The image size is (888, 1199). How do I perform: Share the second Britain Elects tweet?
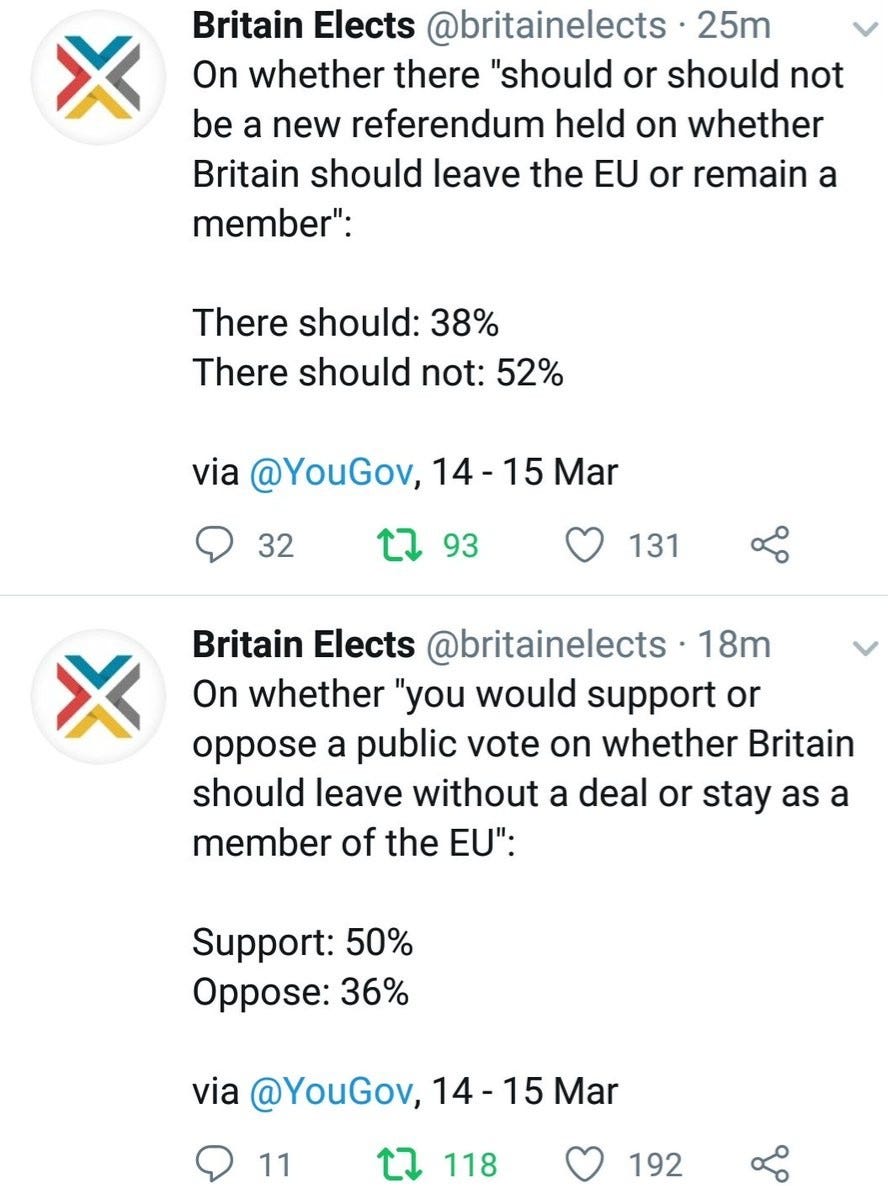click(x=769, y=1164)
